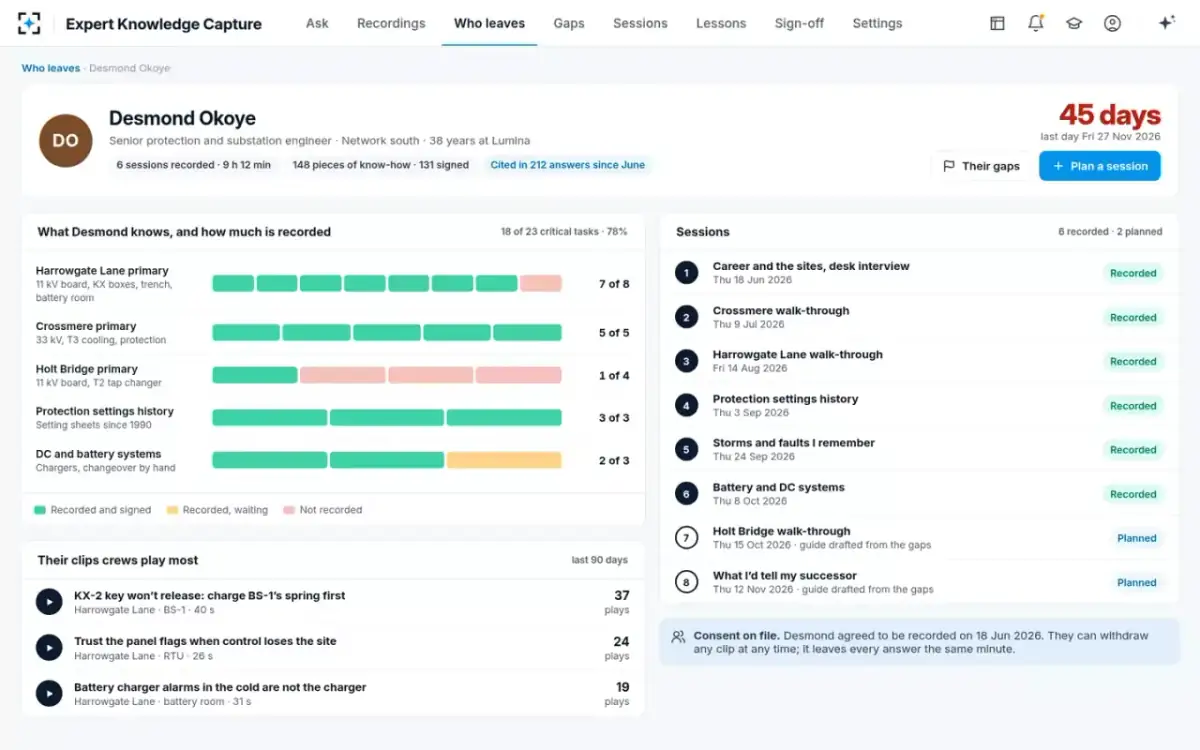Select session number 2 circle

[686, 317]
